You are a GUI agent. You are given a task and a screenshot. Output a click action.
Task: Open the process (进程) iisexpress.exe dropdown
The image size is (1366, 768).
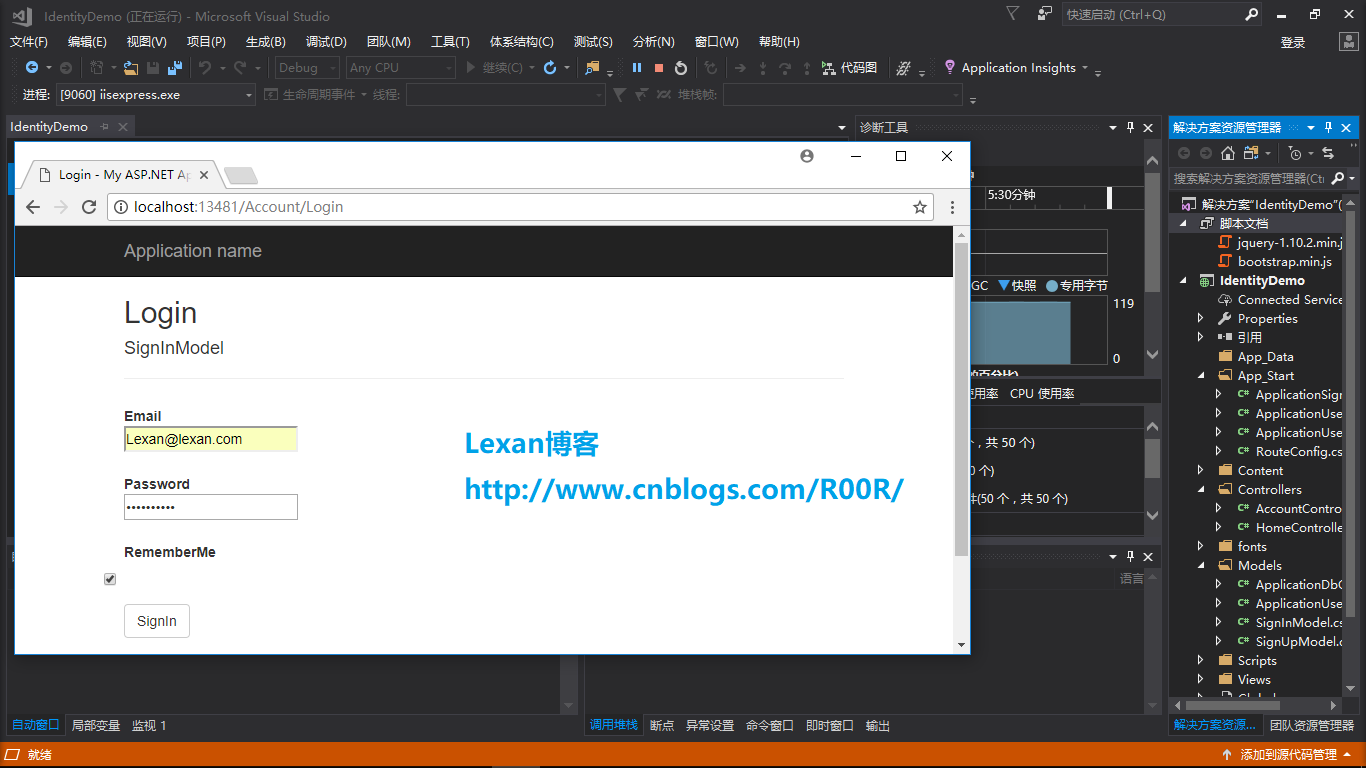coord(155,95)
